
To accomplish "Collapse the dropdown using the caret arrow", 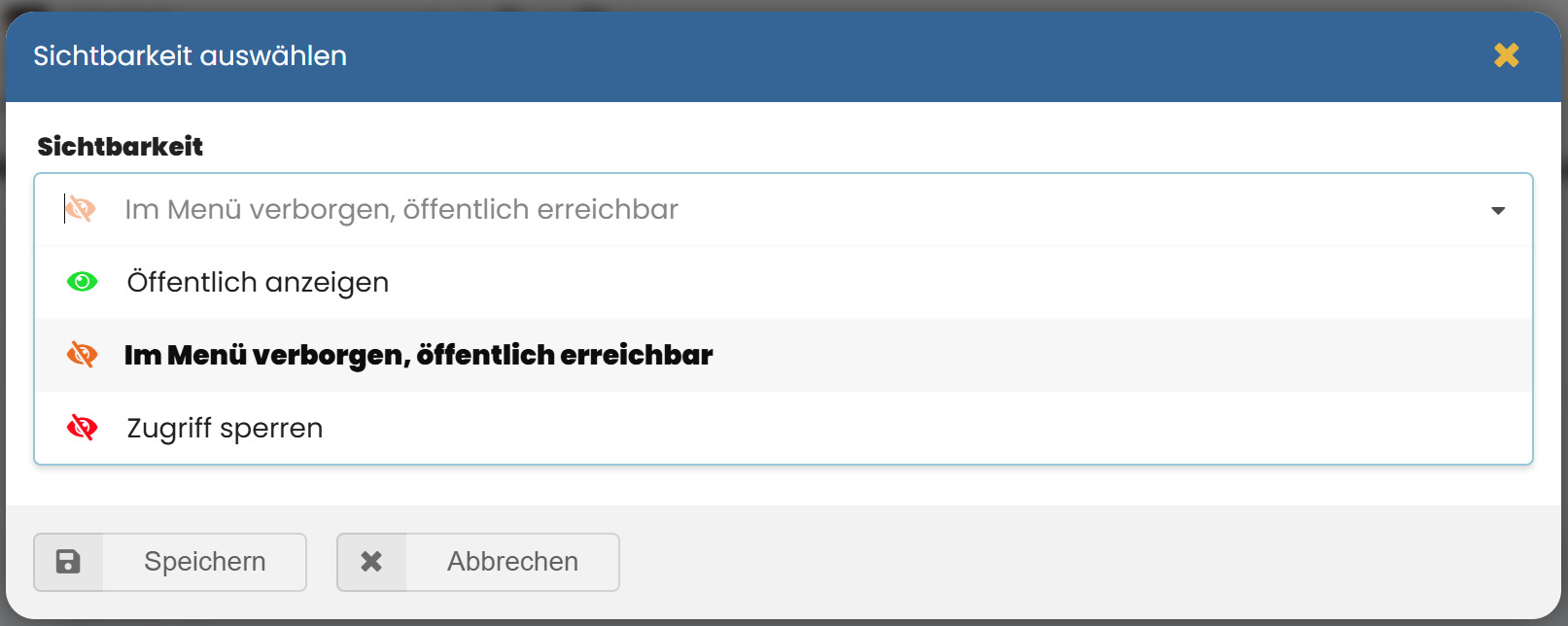I will pos(1498,210).
